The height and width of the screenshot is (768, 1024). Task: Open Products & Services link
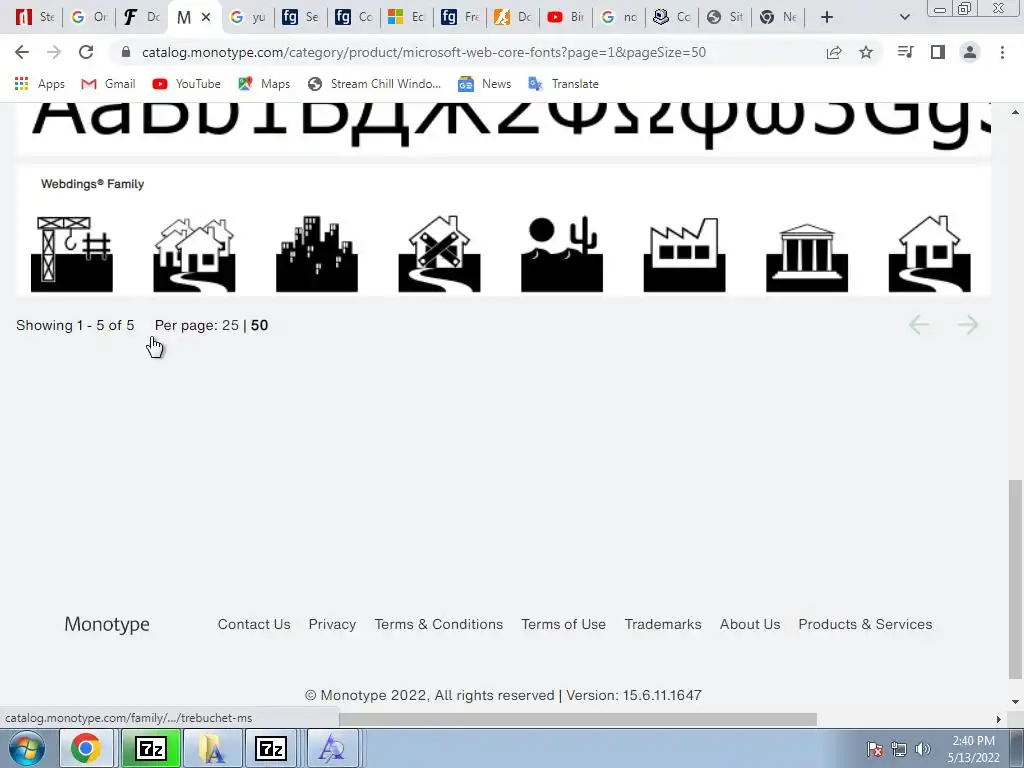[x=865, y=624]
